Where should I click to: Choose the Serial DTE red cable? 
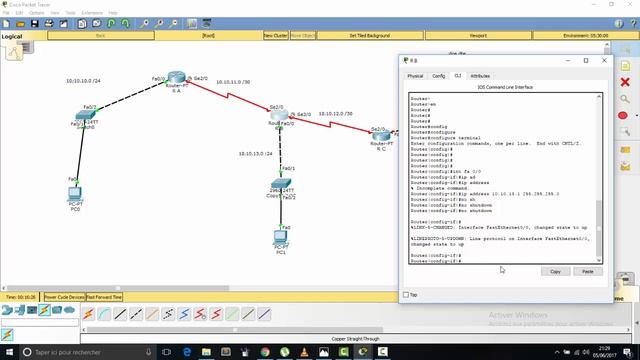pyautogui.click(x=216, y=314)
